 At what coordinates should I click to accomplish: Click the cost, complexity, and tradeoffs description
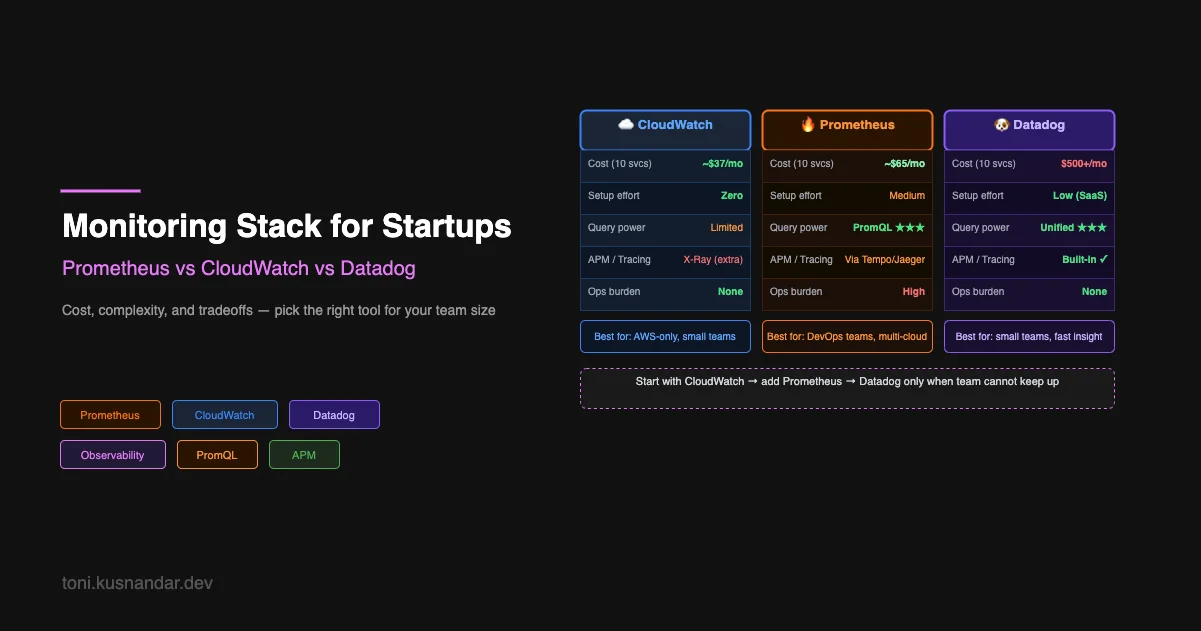279,310
